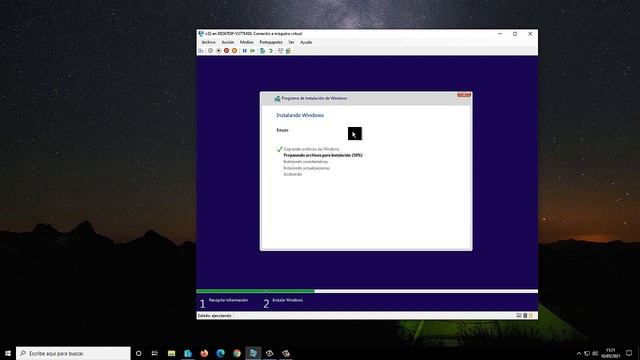The height and width of the screenshot is (360, 640).
Task: Click the mouse status icon in VM status bar
Action: (x=525, y=316)
